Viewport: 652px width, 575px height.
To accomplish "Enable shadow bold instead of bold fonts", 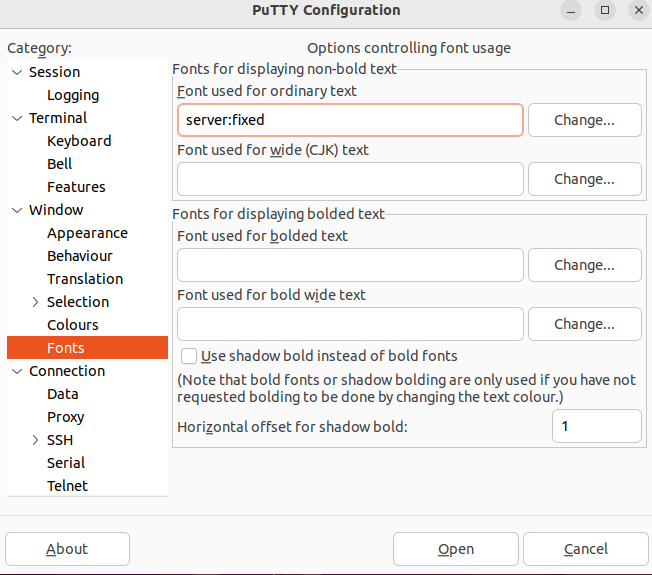I will pyautogui.click(x=188, y=356).
